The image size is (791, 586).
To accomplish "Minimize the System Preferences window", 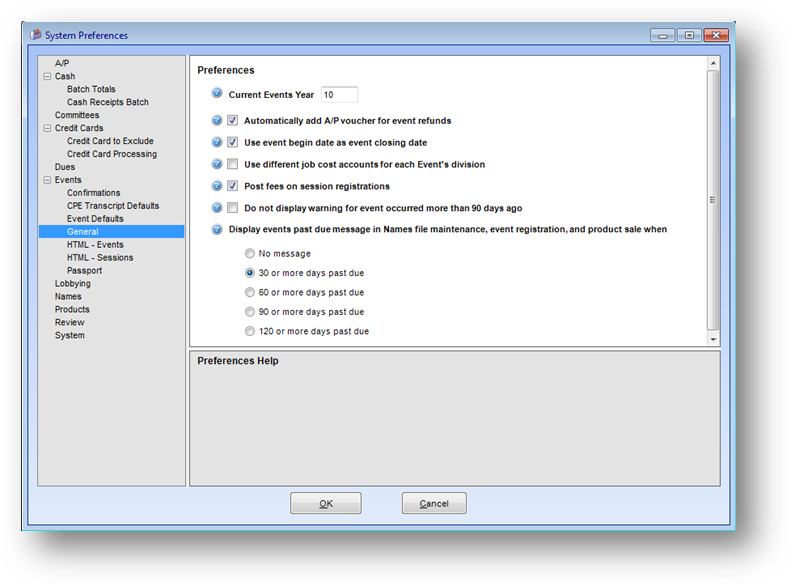I will (x=662, y=35).
